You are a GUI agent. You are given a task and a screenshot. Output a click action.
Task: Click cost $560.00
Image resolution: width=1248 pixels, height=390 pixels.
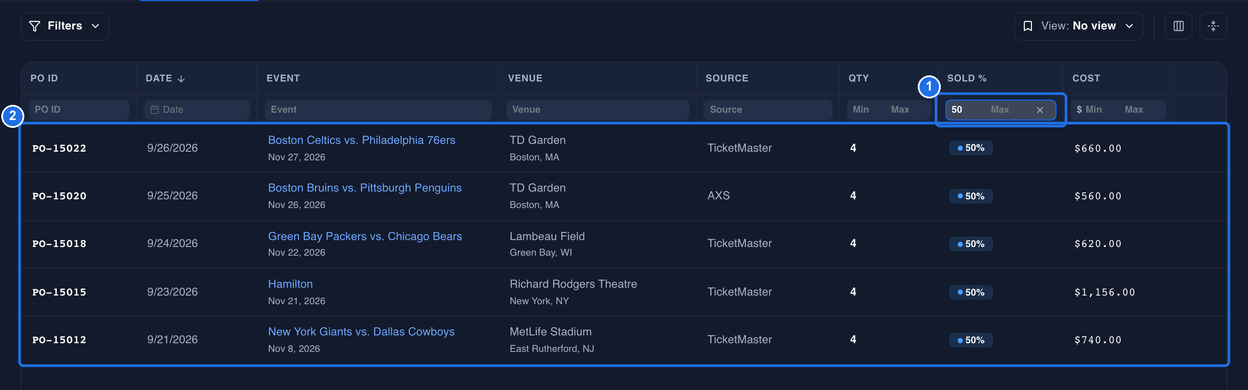(1097, 196)
